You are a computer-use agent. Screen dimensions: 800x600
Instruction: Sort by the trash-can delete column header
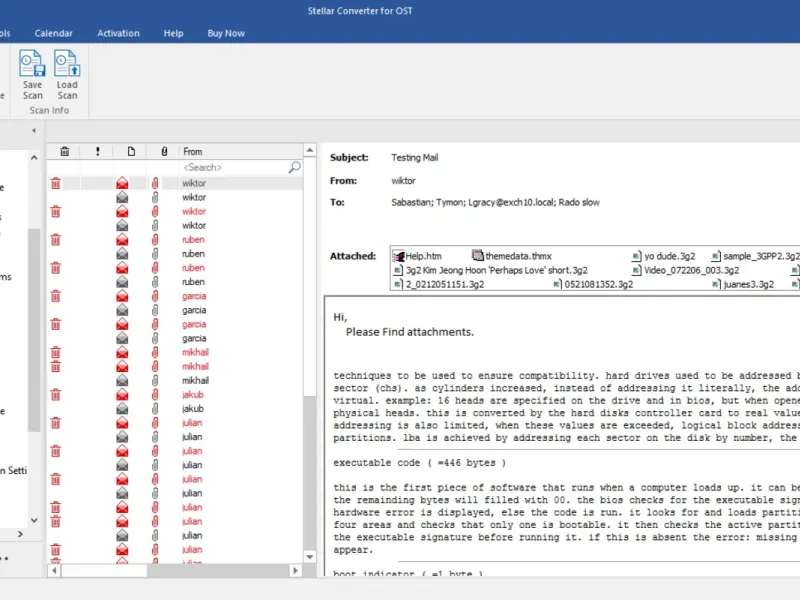[x=65, y=152]
